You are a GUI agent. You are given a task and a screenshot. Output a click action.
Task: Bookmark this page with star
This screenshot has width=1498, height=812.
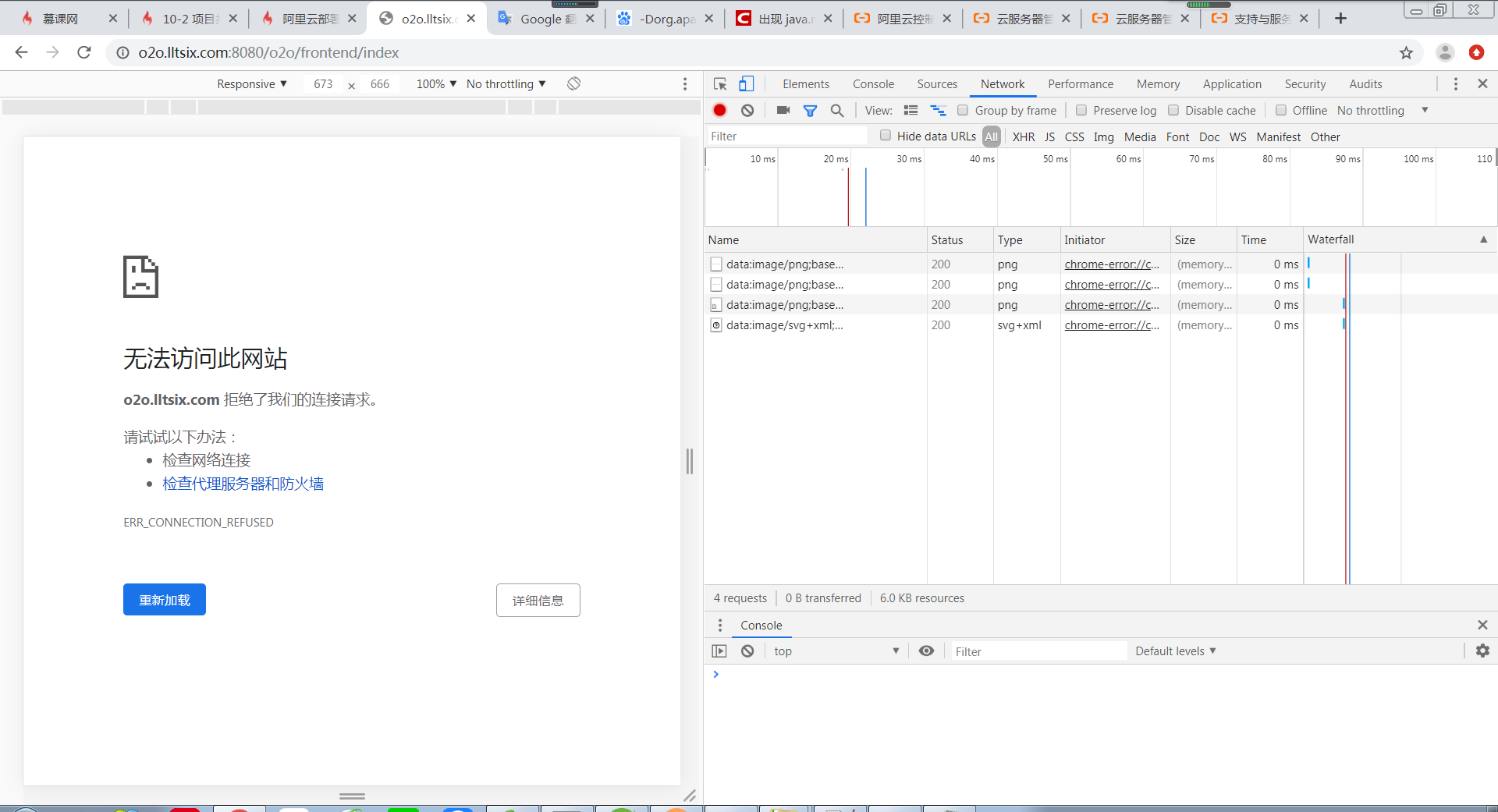pos(1406,52)
